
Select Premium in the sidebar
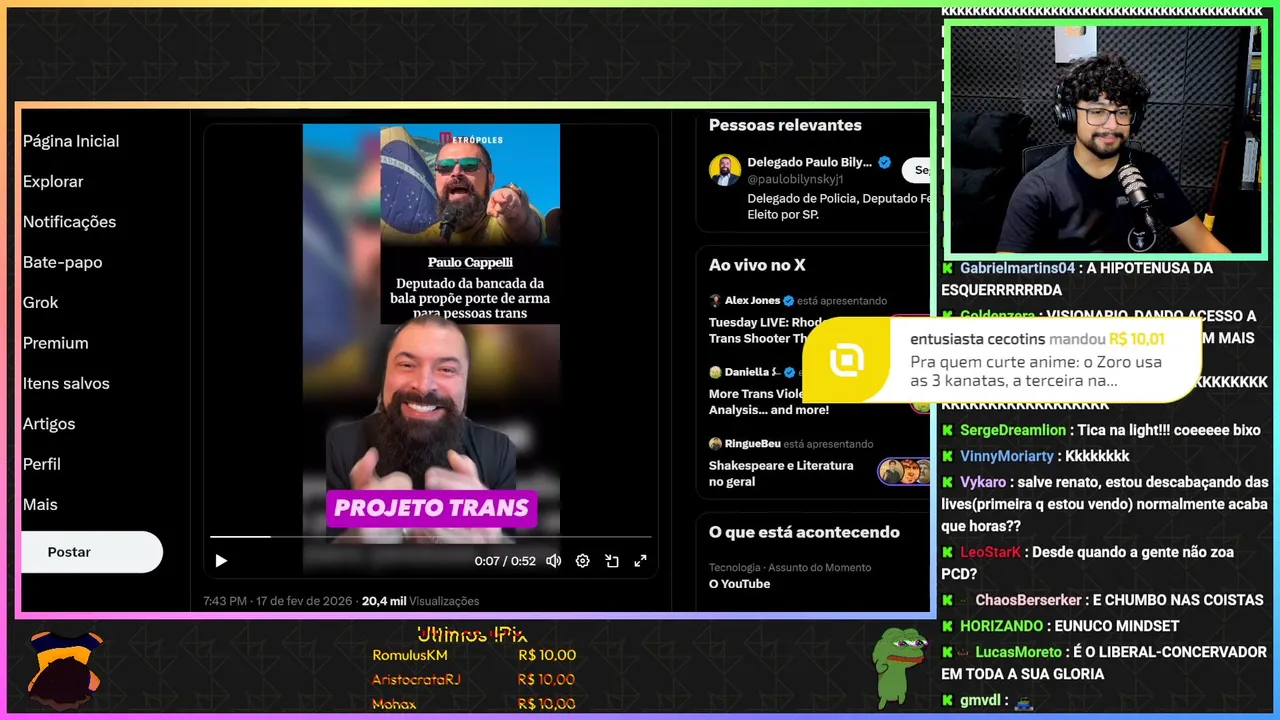[x=55, y=343]
